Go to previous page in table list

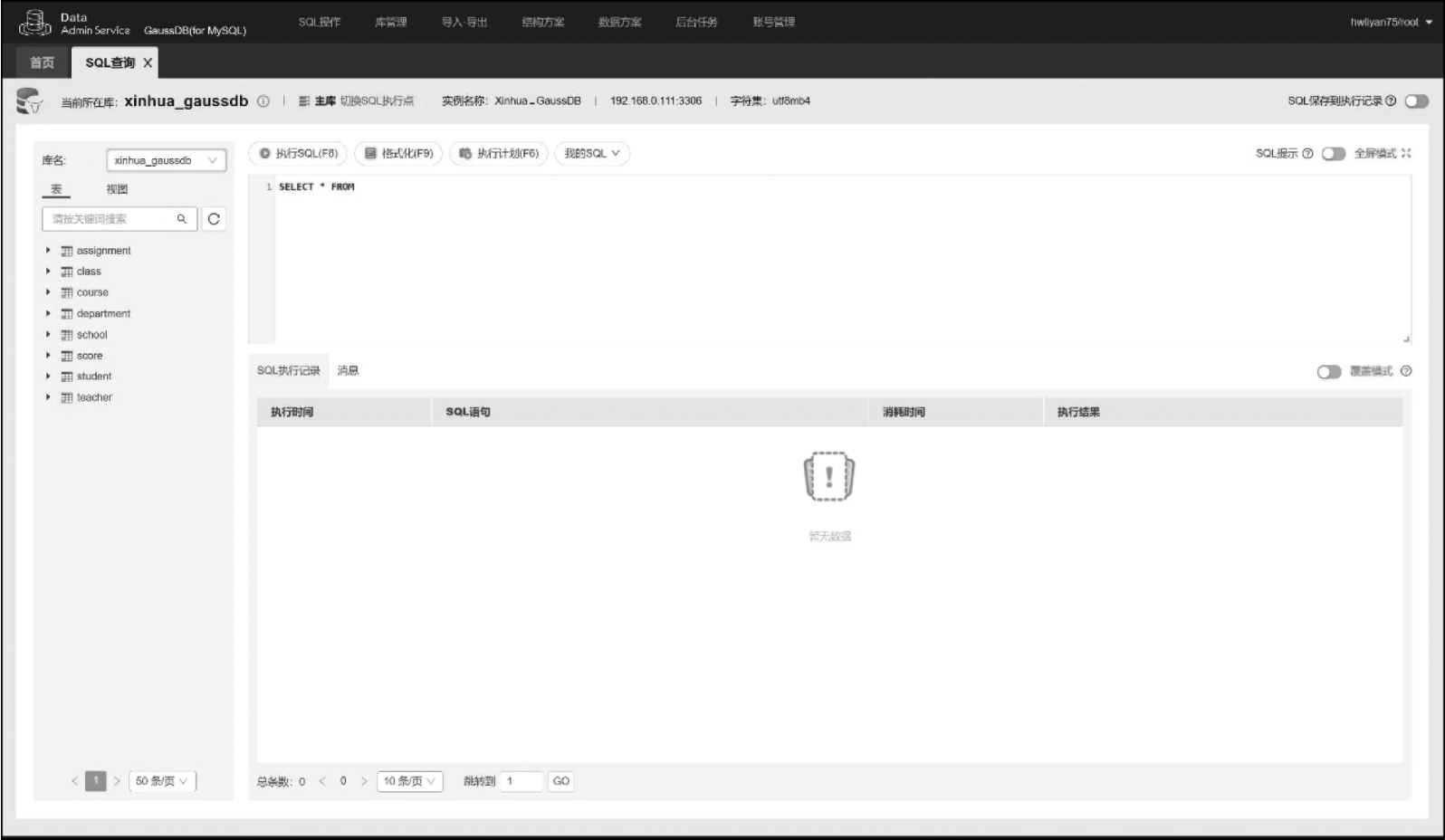point(75,781)
